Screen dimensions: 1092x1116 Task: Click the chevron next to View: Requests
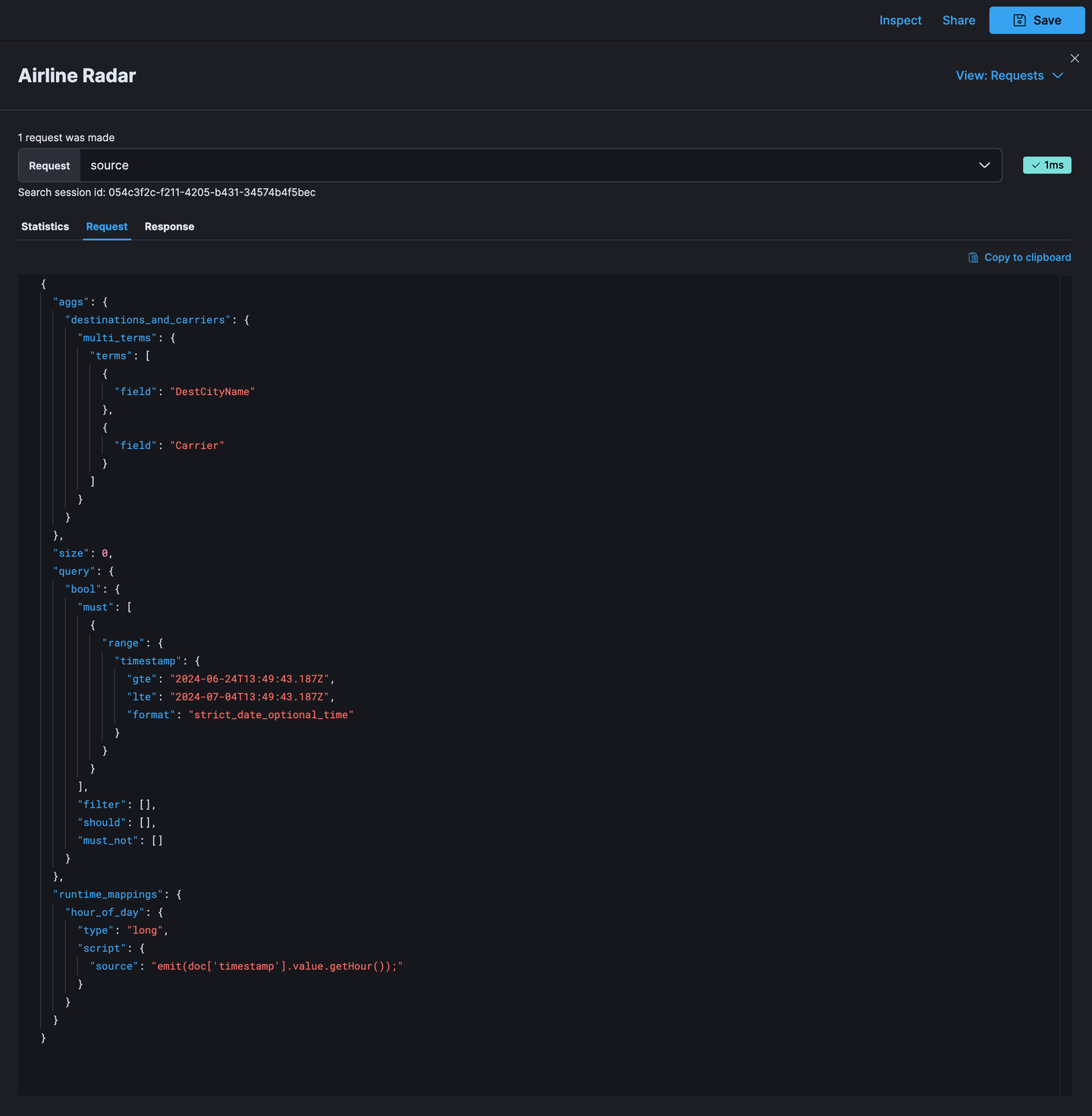[1058, 76]
